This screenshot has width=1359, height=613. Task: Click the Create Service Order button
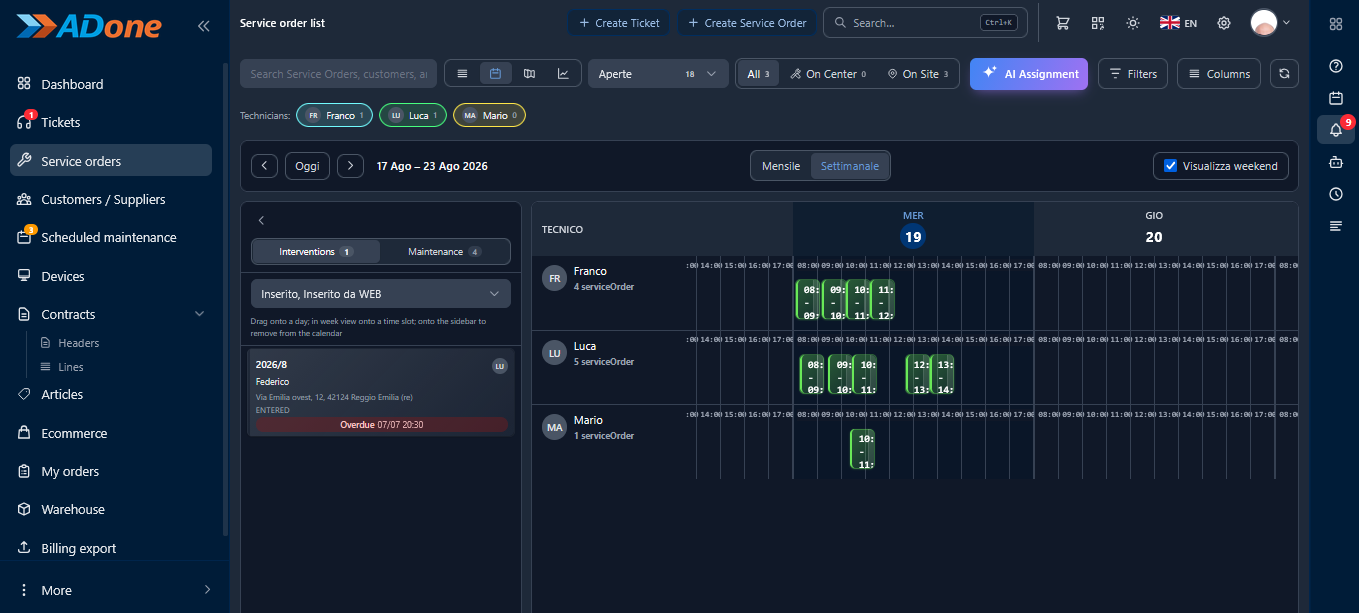point(747,23)
